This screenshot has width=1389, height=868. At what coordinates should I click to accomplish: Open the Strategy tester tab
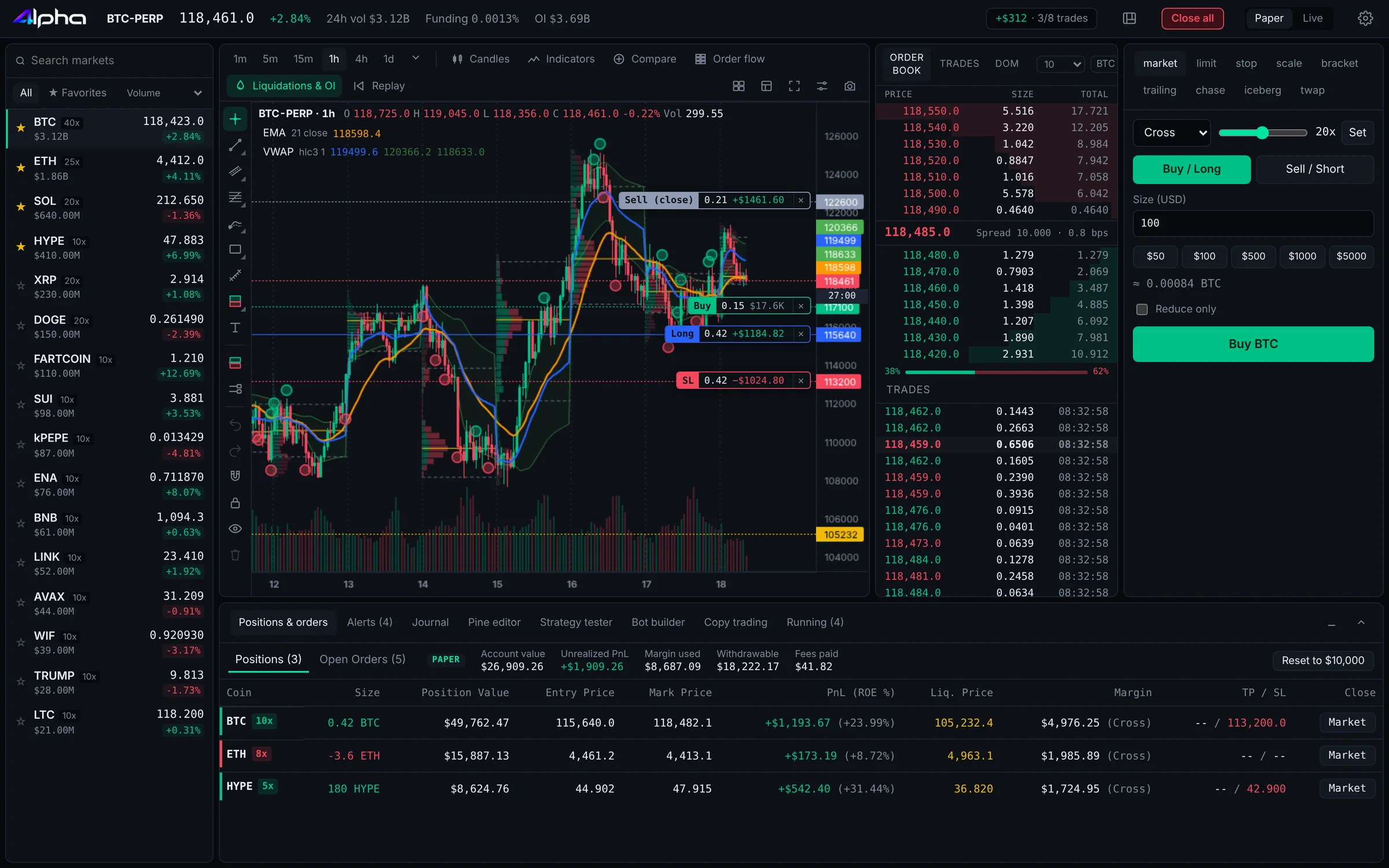point(575,623)
